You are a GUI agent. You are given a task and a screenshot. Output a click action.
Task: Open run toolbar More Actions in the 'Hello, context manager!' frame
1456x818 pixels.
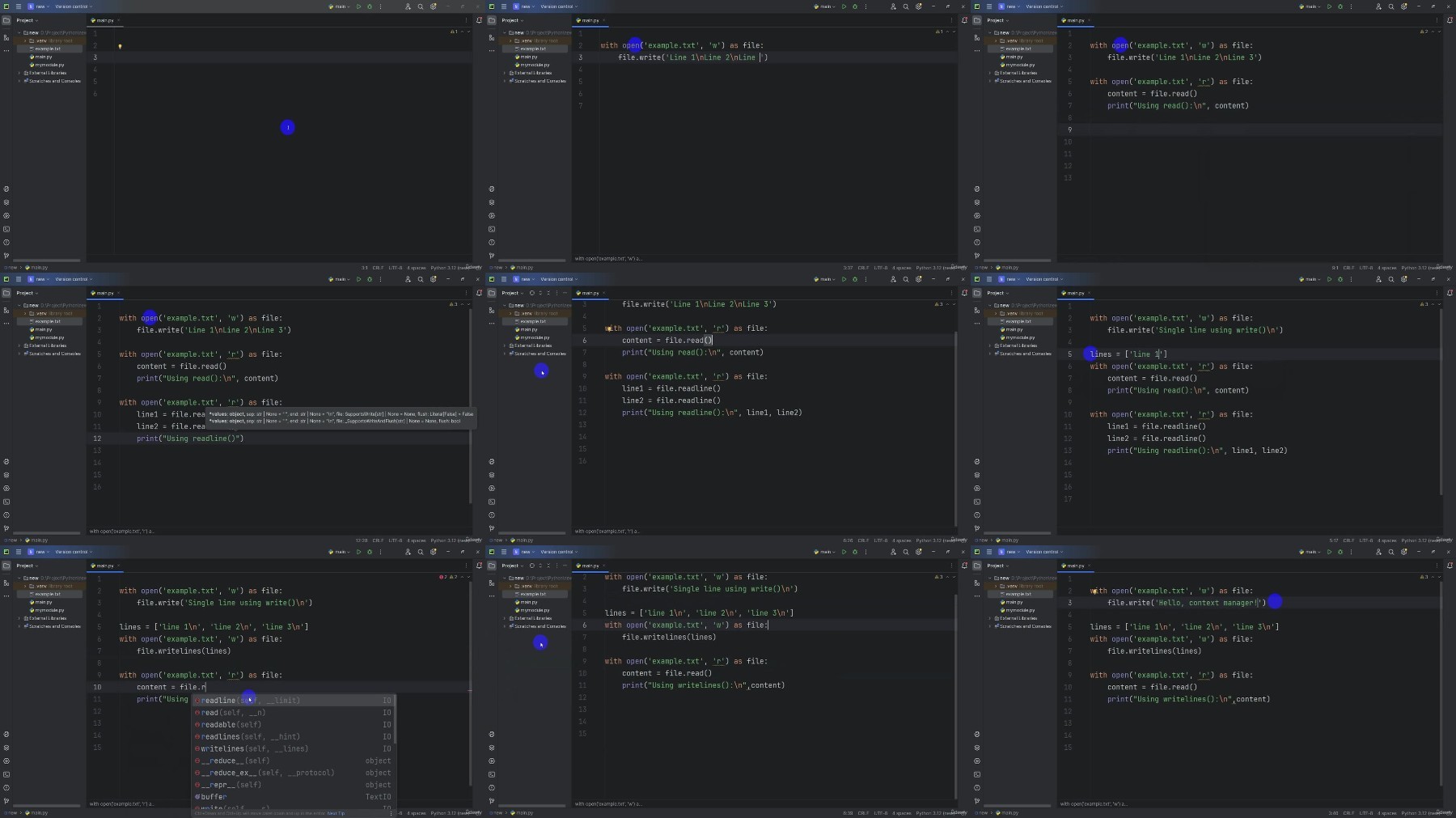pyautogui.click(x=1351, y=552)
